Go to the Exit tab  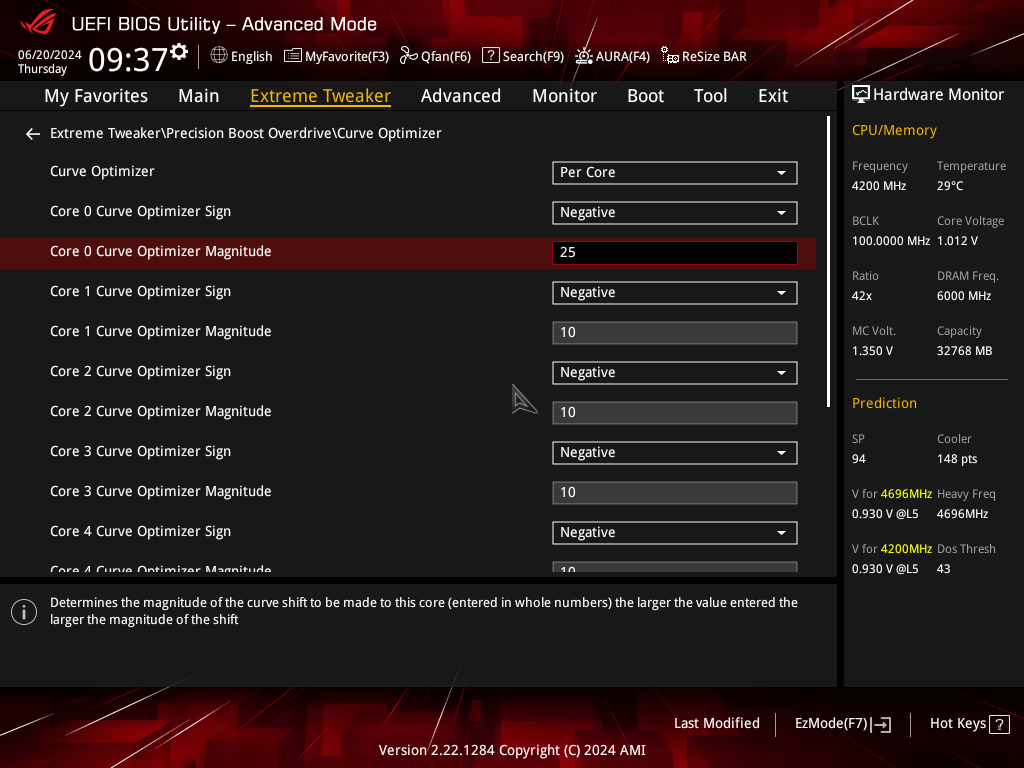click(x=773, y=96)
